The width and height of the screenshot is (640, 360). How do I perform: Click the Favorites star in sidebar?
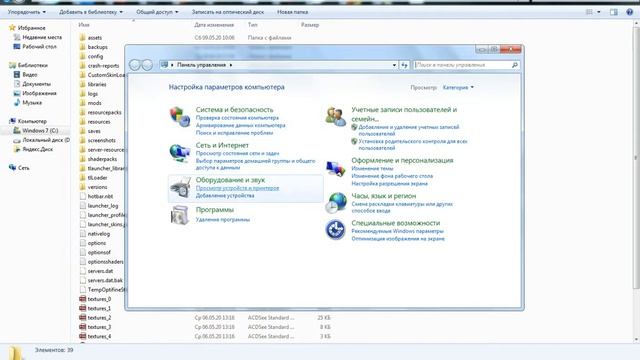12,28
